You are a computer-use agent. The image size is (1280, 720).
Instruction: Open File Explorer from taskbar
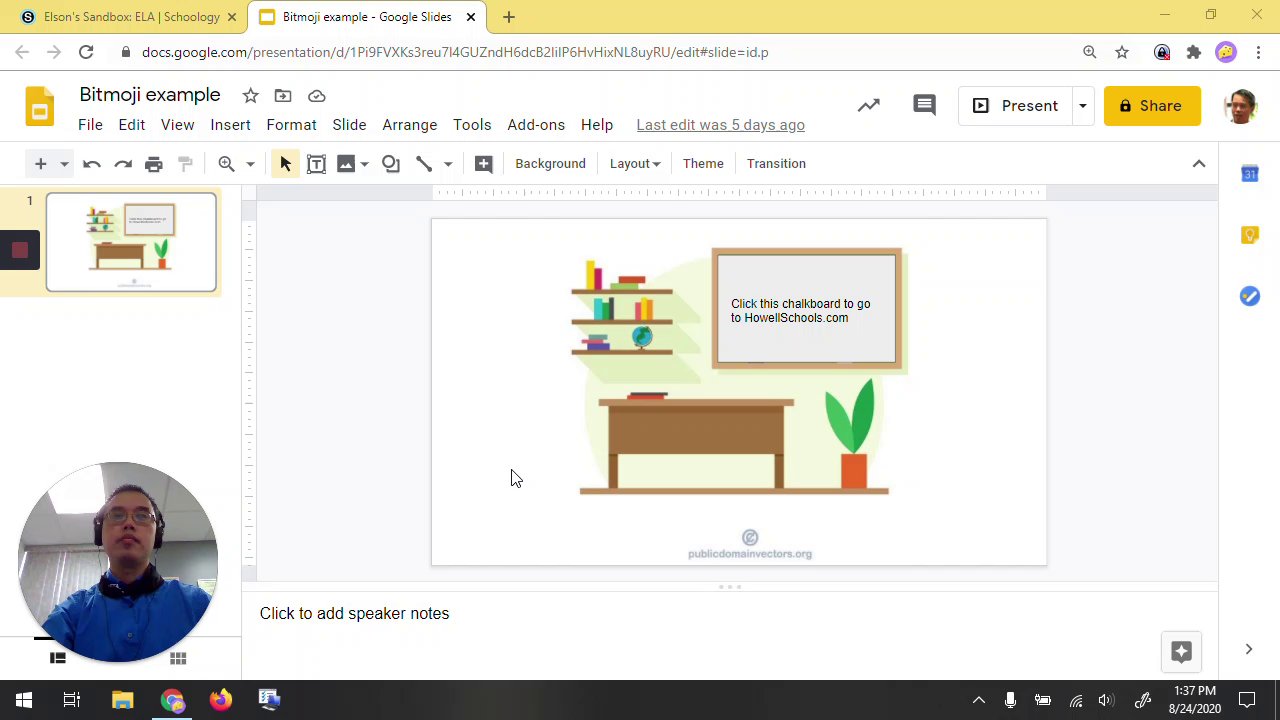click(122, 700)
